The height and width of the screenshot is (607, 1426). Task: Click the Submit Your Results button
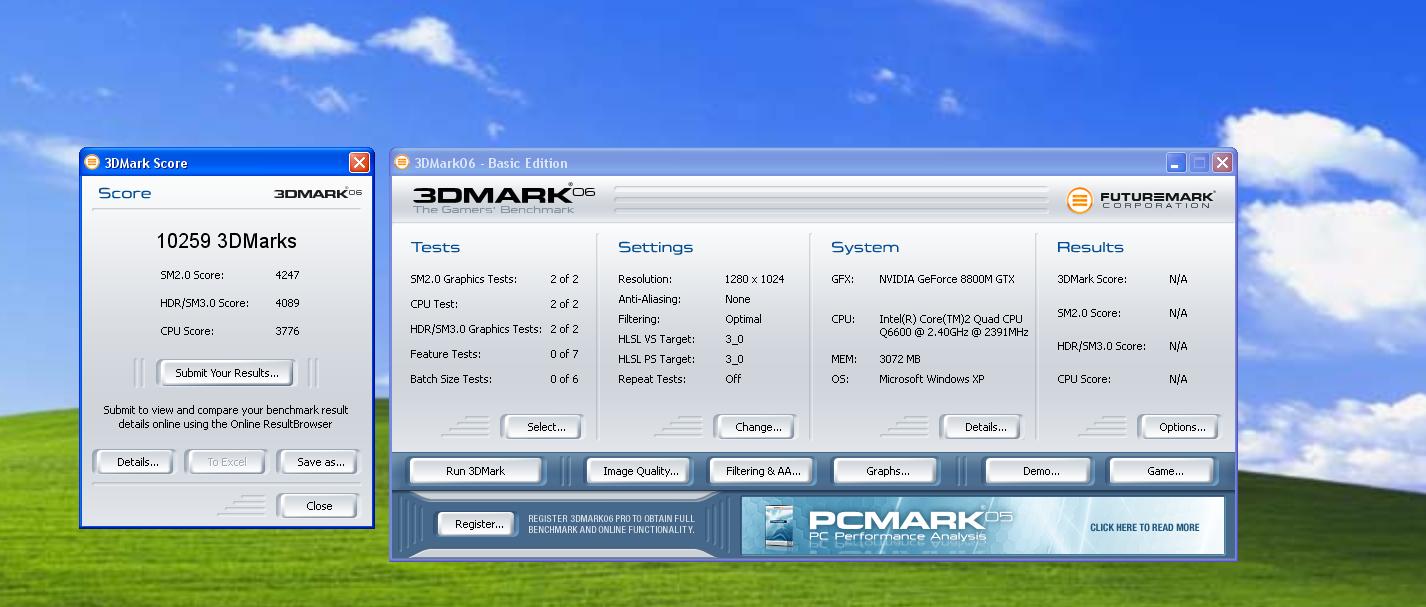(227, 373)
